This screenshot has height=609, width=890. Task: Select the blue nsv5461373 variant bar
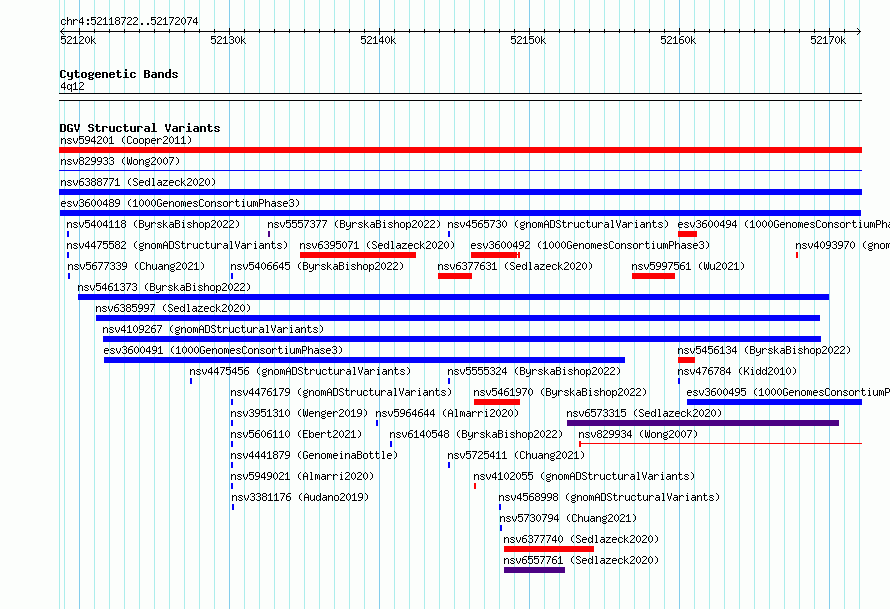pyautogui.click(x=454, y=297)
